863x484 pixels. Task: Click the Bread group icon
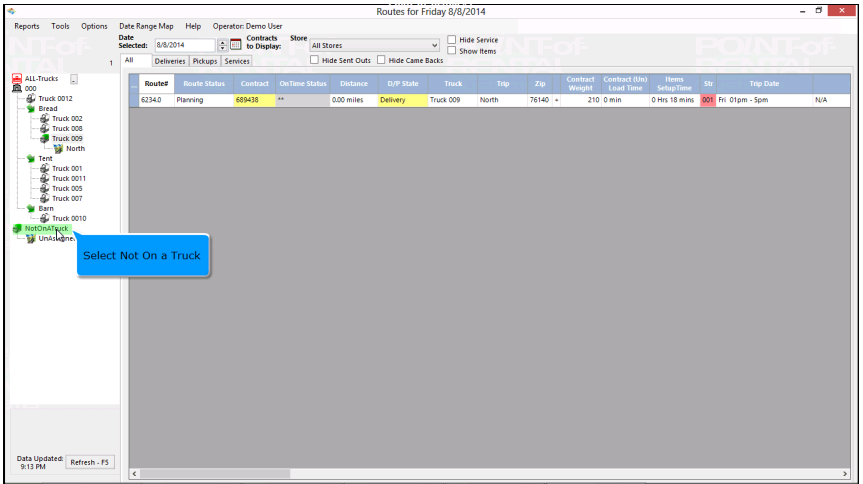tap(30, 109)
